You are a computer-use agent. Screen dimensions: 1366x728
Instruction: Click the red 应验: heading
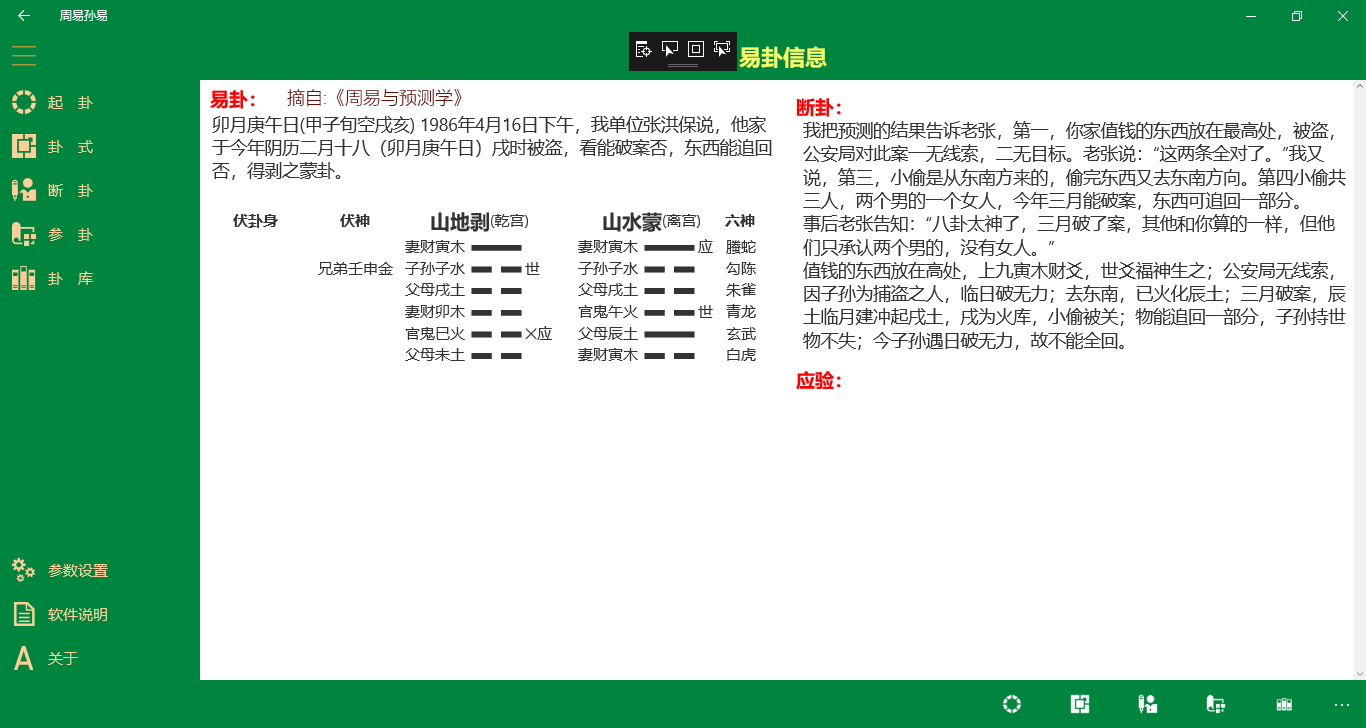(x=819, y=381)
